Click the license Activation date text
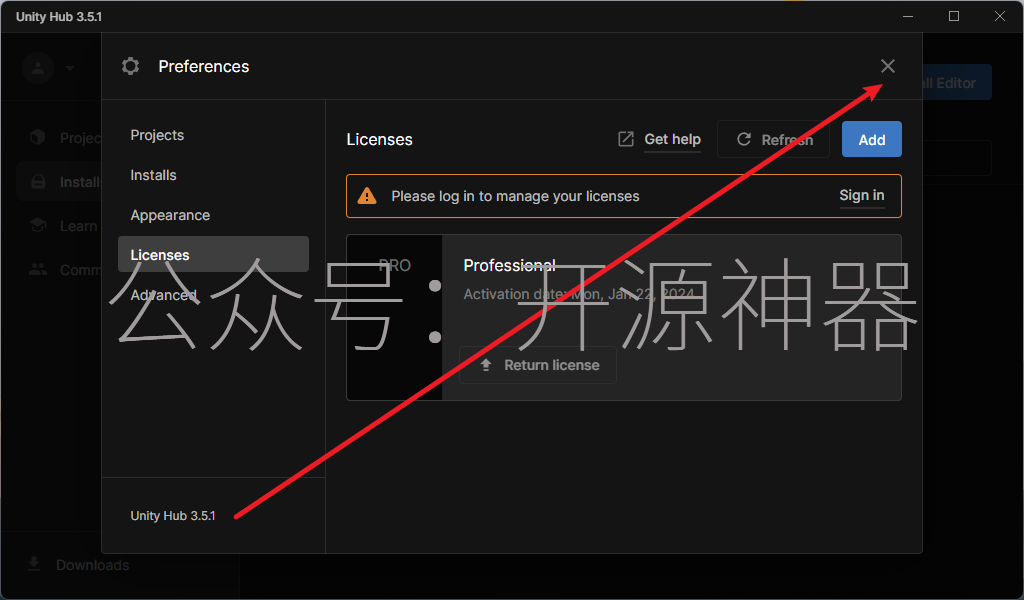 579,294
